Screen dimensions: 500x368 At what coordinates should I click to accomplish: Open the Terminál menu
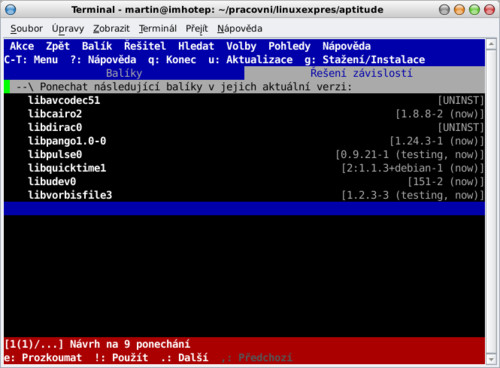157,29
